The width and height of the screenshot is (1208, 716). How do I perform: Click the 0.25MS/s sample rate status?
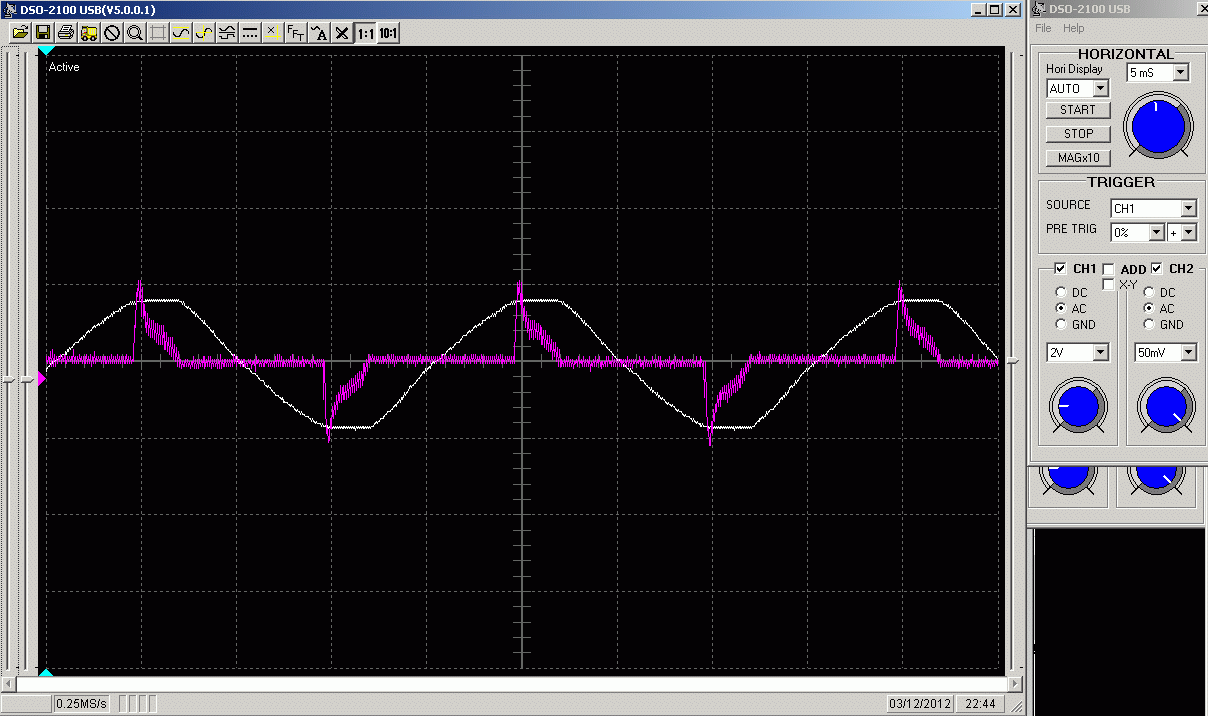[x=83, y=704]
